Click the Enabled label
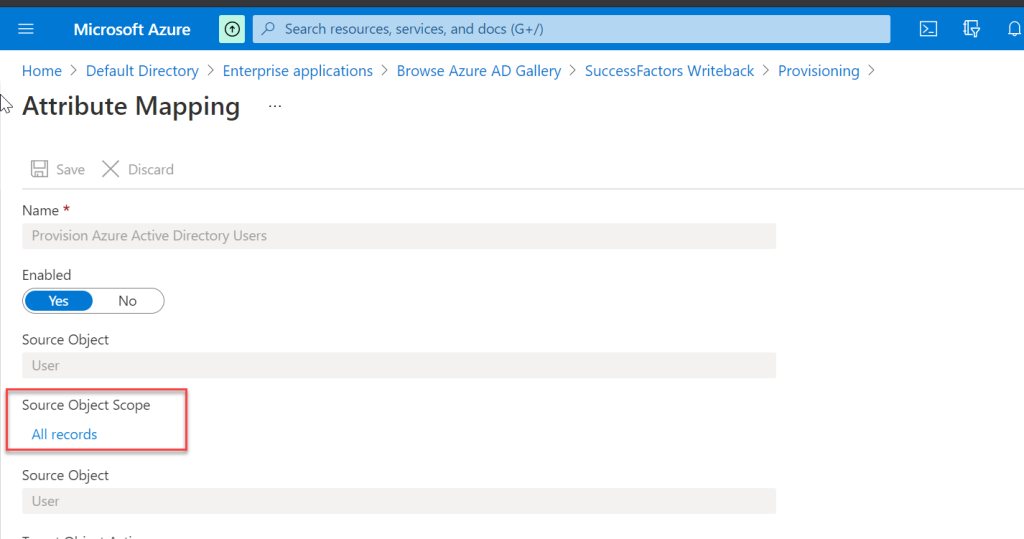Screen dimensions: 1024x539 pyautogui.click(x=46, y=275)
